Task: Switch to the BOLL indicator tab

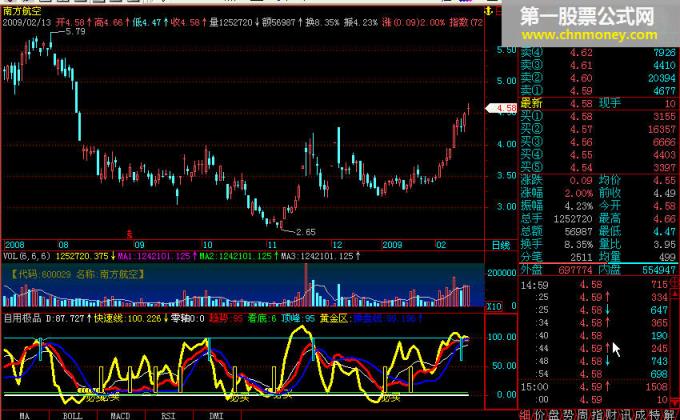Action: point(72,416)
